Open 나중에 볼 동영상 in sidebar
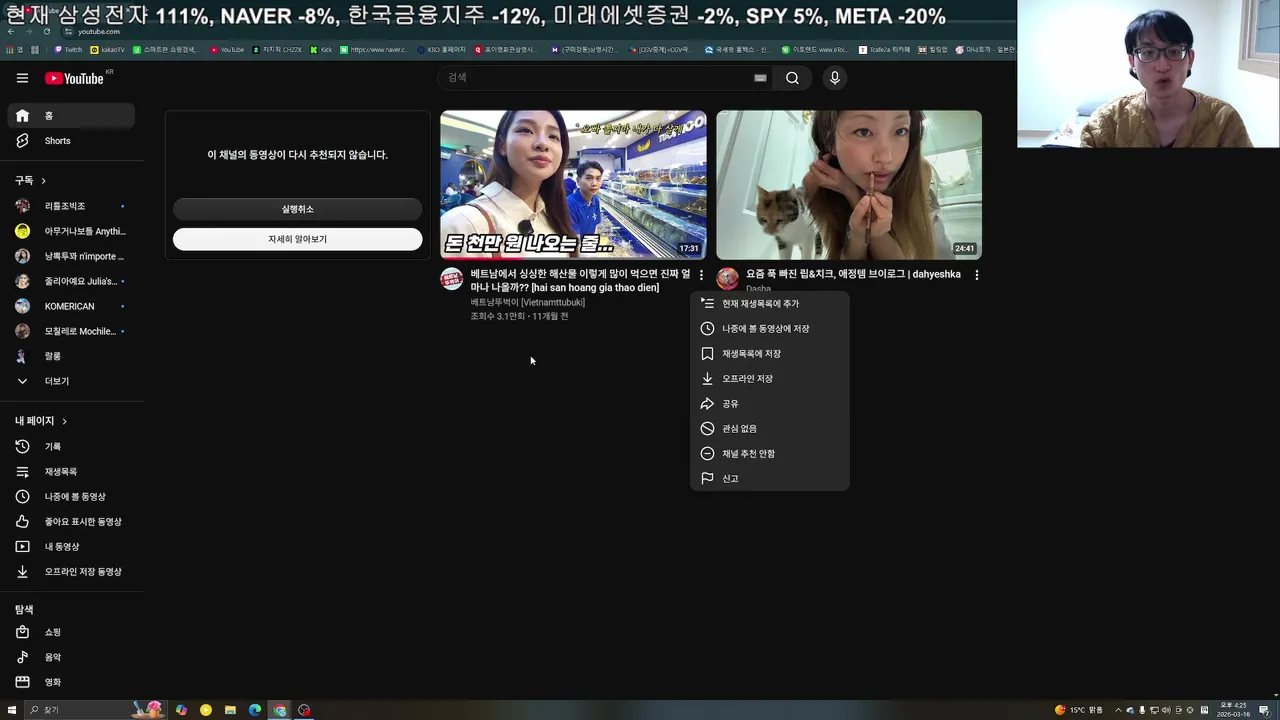This screenshot has height=720, width=1280. pos(70,497)
